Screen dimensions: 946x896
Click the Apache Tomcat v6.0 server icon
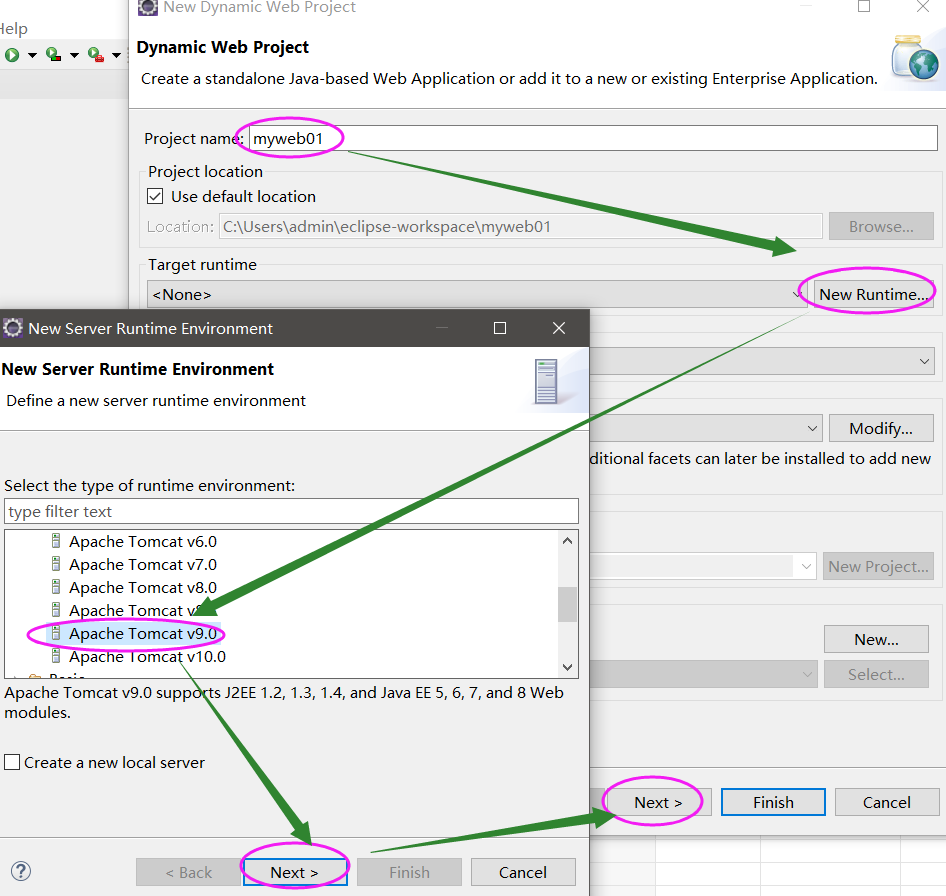click(56, 541)
